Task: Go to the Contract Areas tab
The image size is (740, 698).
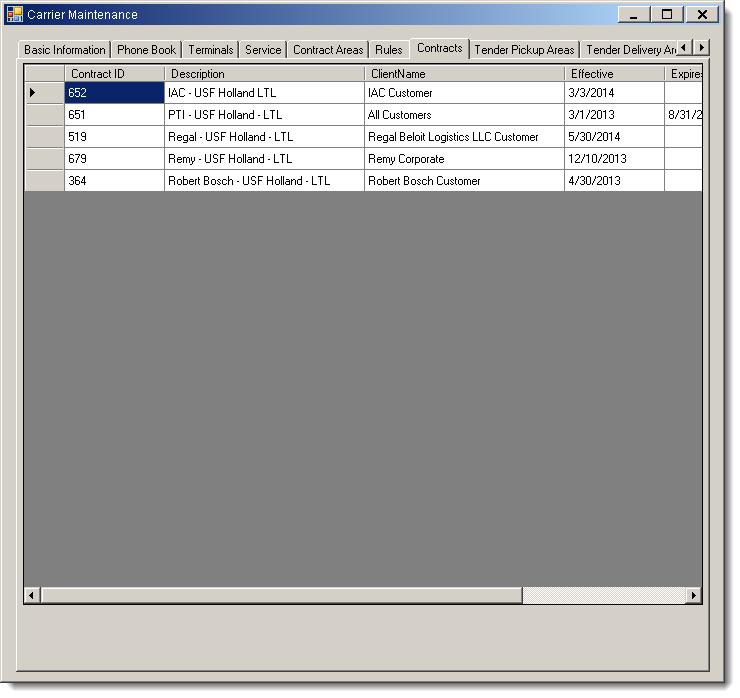Action: click(x=328, y=50)
